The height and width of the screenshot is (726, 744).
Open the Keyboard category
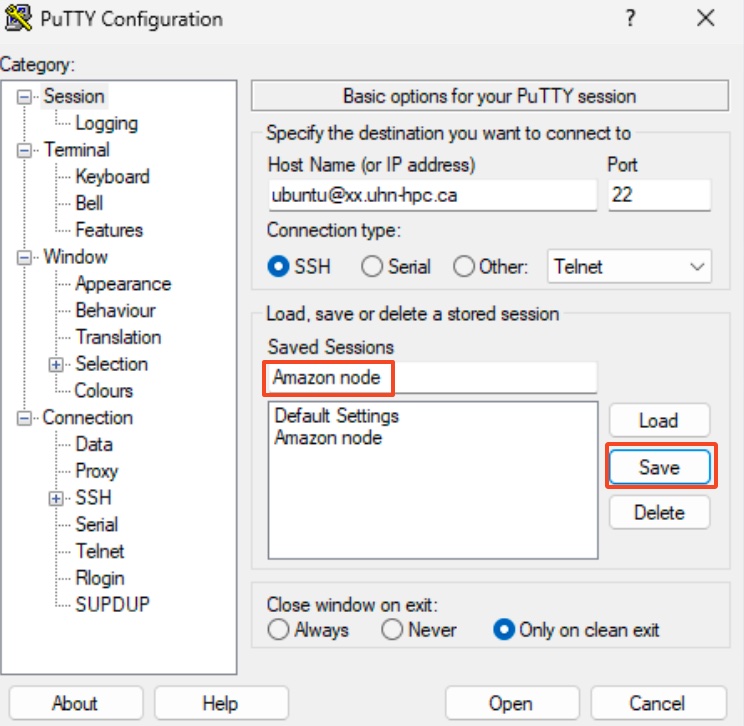click(112, 177)
